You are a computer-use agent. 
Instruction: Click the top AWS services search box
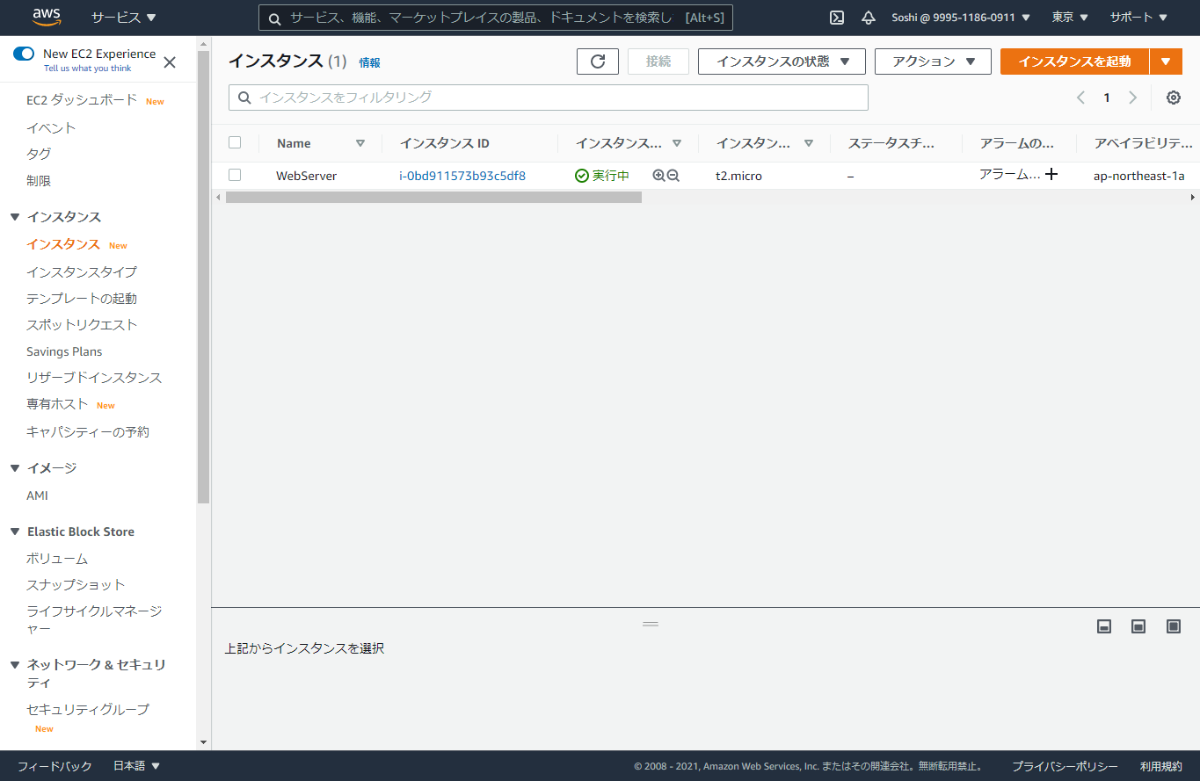tap(495, 18)
